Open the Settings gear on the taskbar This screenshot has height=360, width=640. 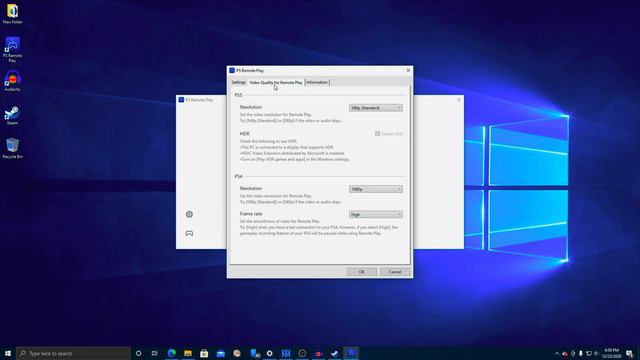(x=269, y=353)
